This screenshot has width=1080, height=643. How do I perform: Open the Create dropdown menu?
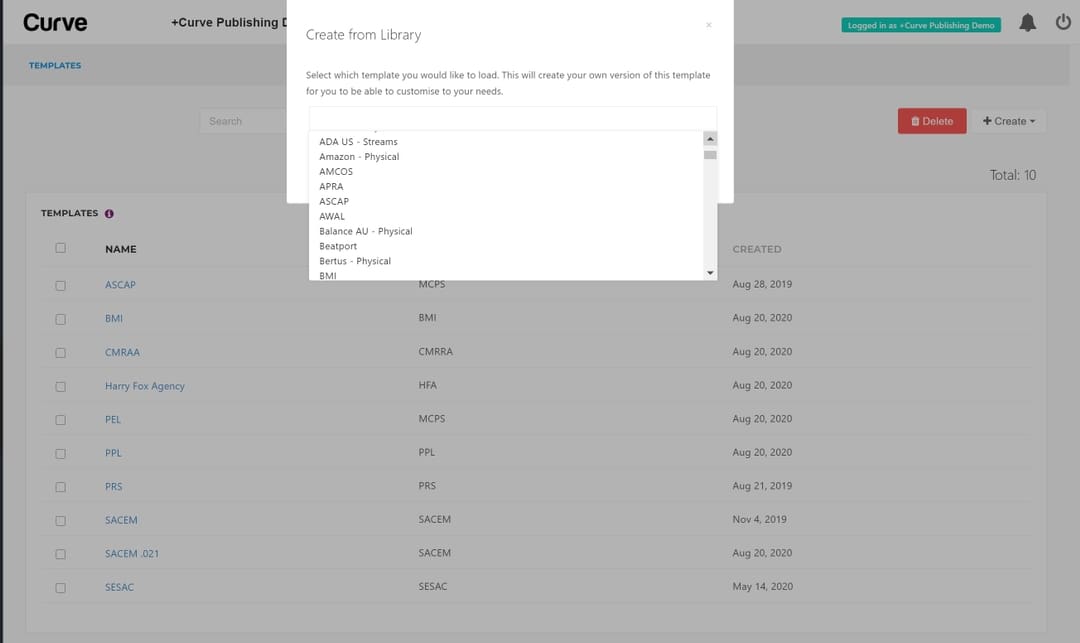click(x=1011, y=120)
